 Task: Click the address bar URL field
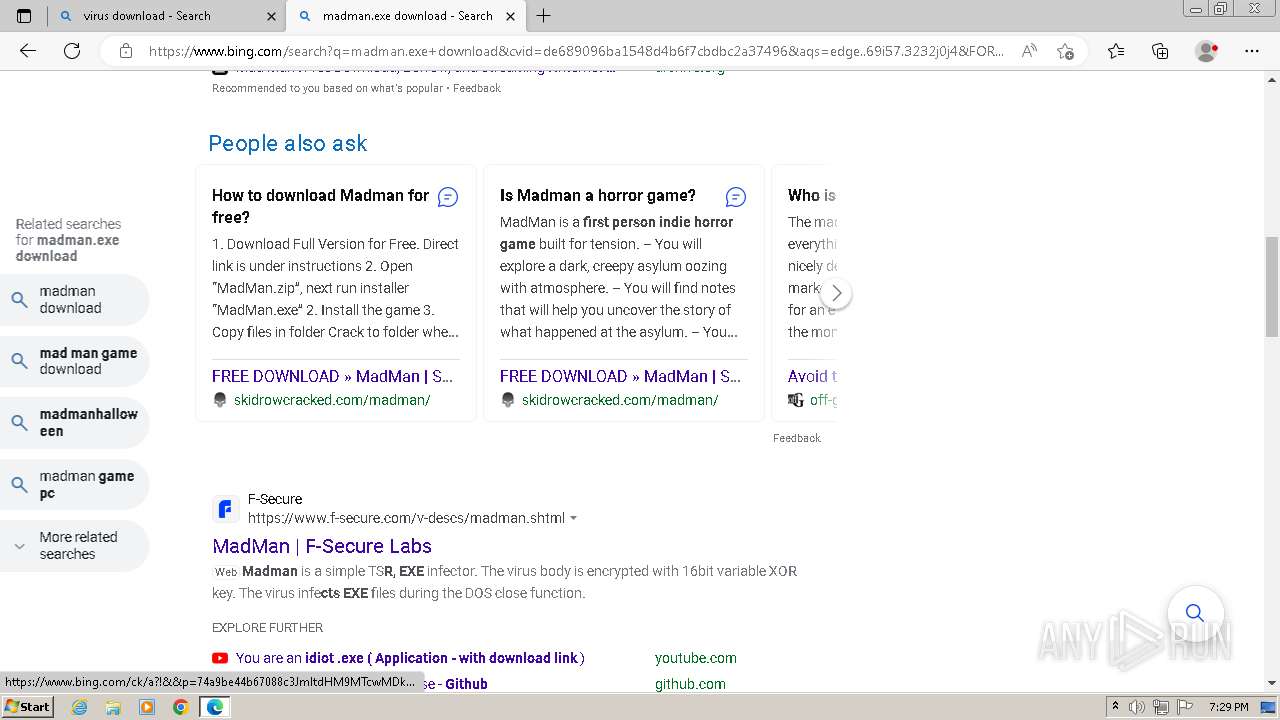(x=575, y=51)
